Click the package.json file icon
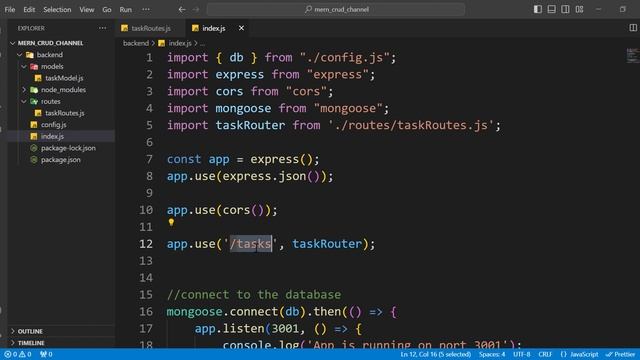Viewport: 640px width, 360px height. tap(34, 160)
